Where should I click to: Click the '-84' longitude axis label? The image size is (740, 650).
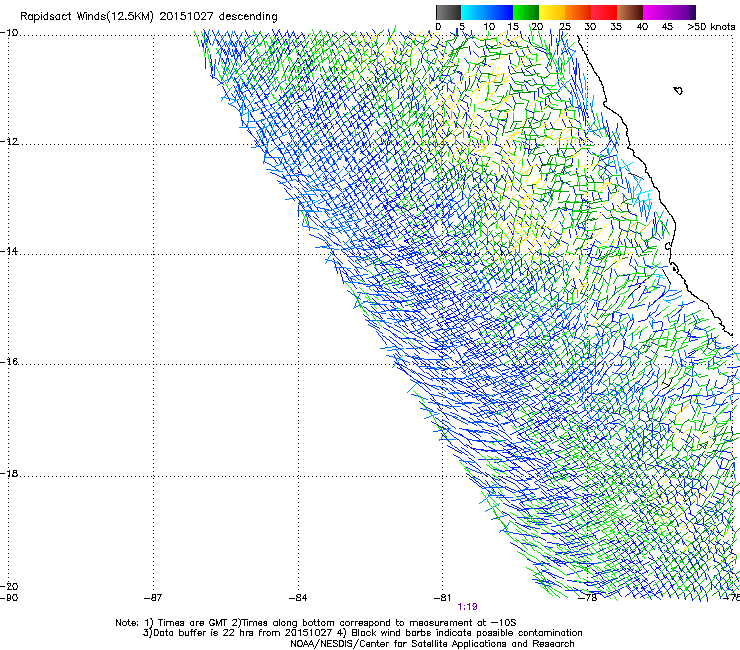[298, 598]
